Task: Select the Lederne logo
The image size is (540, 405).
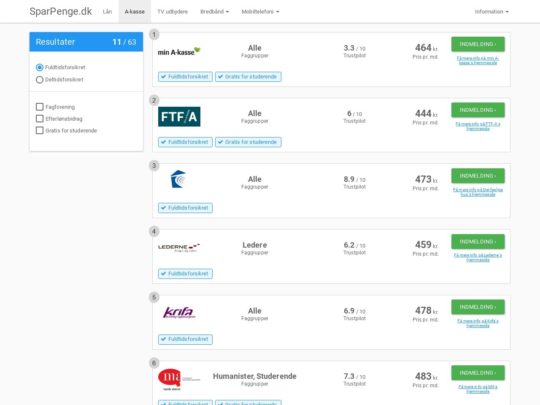Action: pos(179,247)
